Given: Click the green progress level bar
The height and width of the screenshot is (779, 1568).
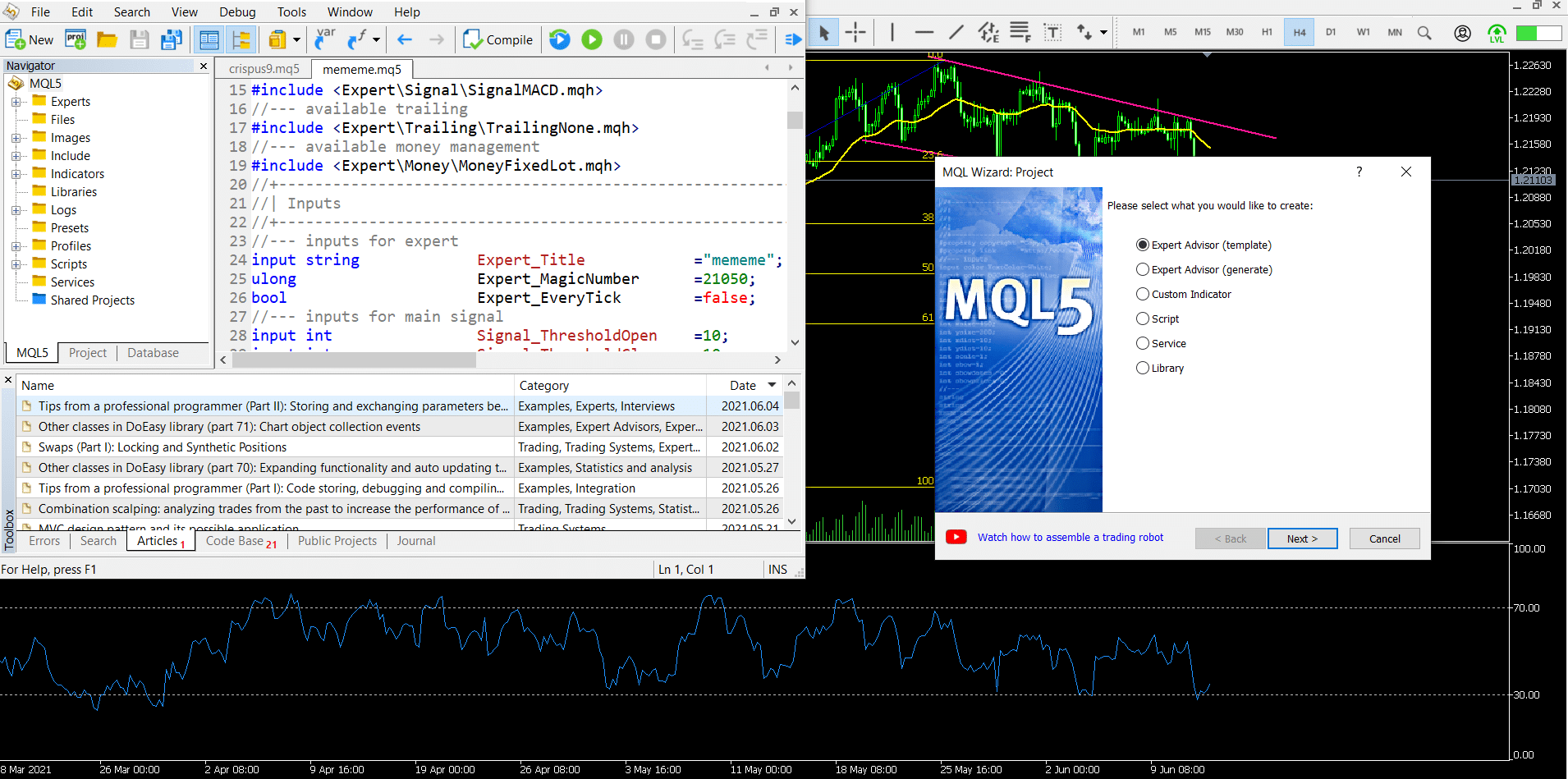Looking at the screenshot, I should click(x=1538, y=33).
